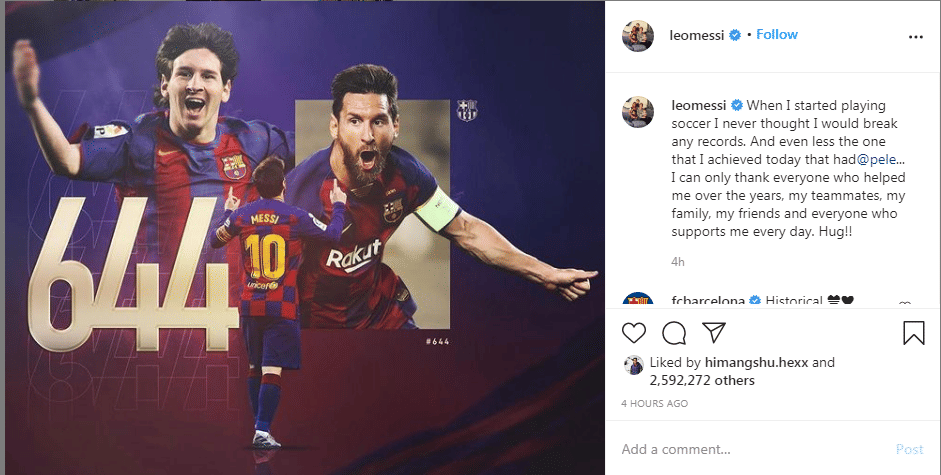Like the post with the heart icon
The height and width of the screenshot is (475, 941).
click(x=633, y=333)
